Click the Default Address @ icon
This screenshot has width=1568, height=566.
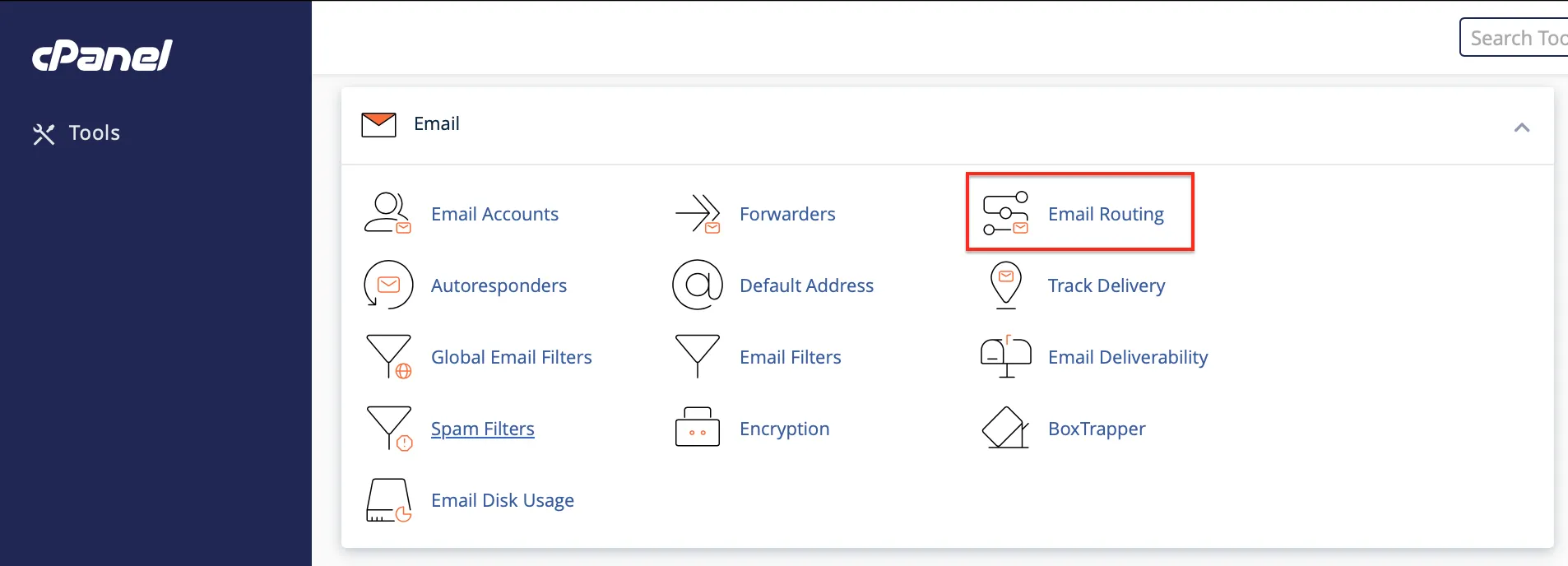point(698,285)
